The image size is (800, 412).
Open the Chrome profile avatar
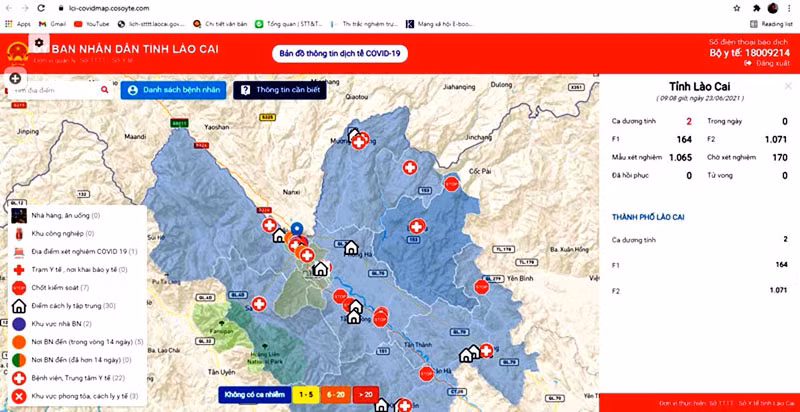tap(773, 8)
